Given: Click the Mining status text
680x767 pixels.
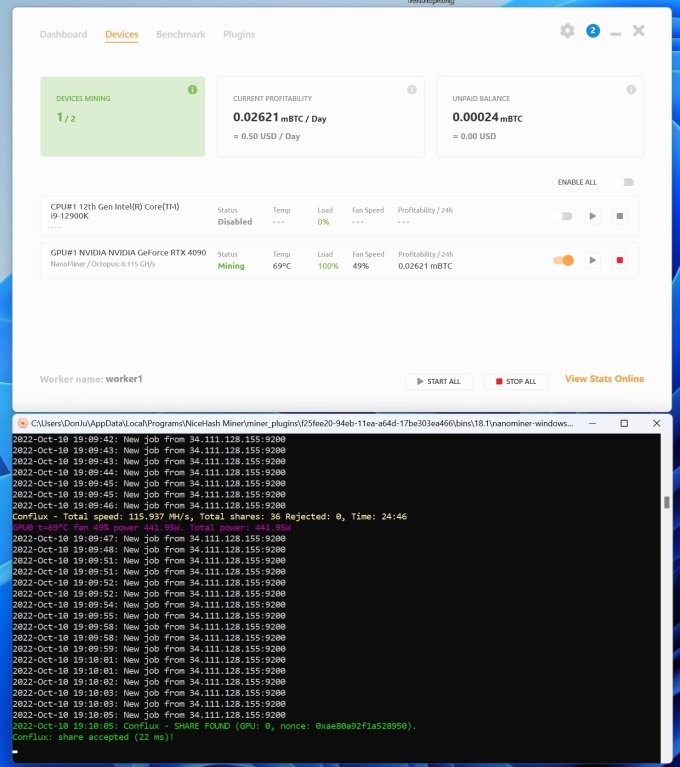Looking at the screenshot, I should [x=231, y=266].
